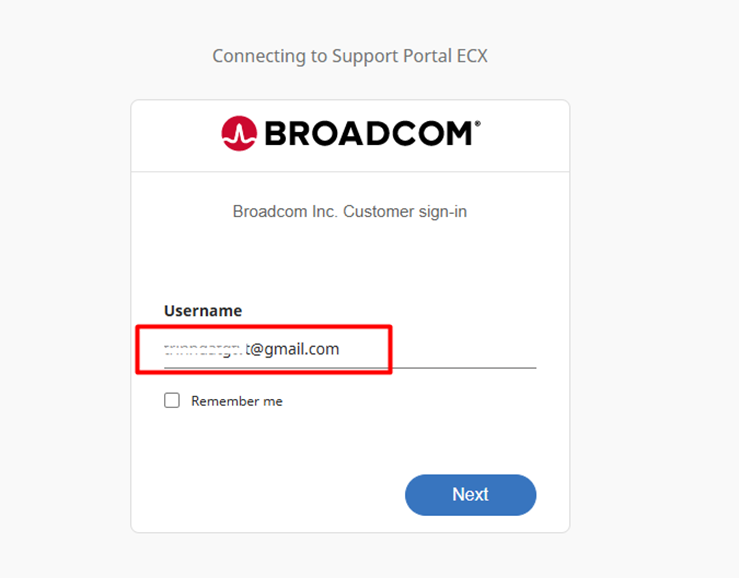
Task: Tick the Remember me checkbox
Action: (172, 400)
